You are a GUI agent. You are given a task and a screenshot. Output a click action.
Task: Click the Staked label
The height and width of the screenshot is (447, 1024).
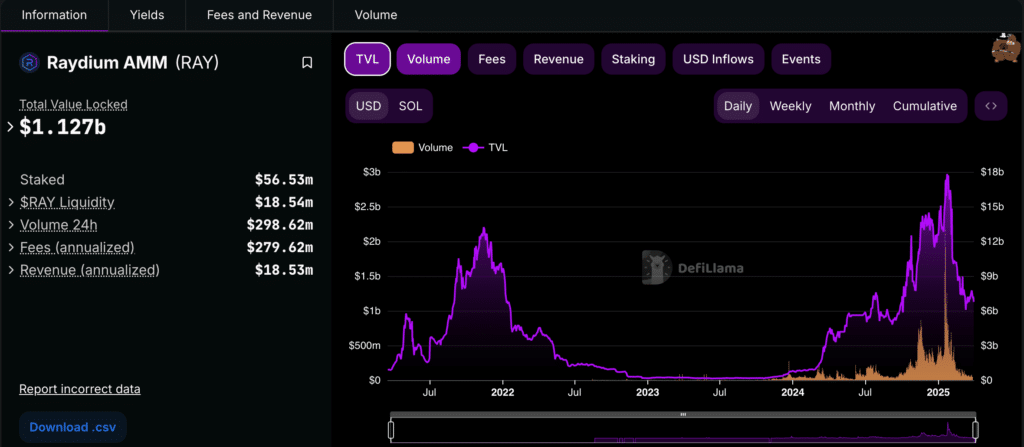[42, 180]
